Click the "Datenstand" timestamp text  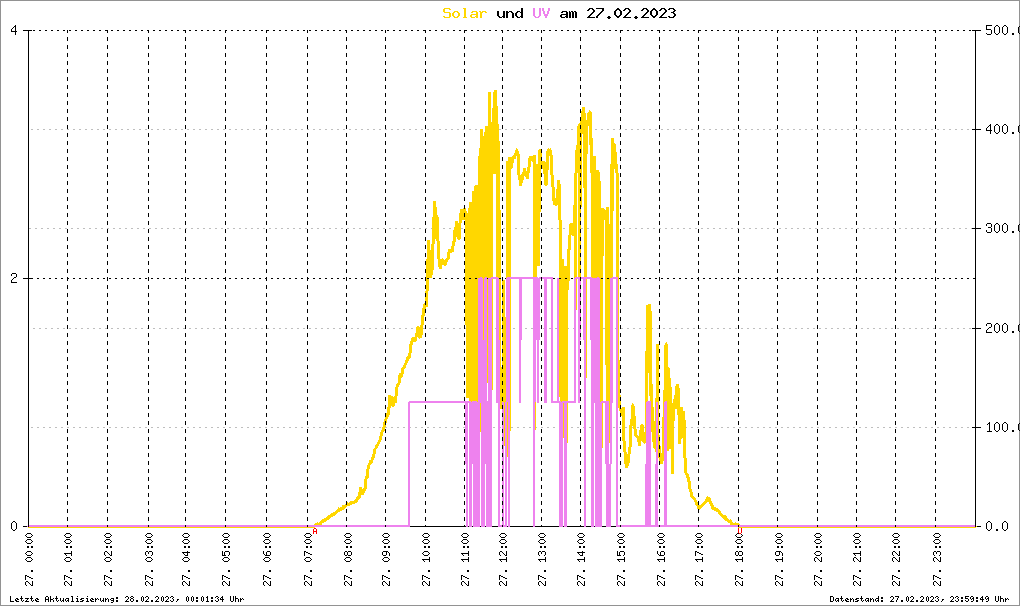[x=919, y=599]
